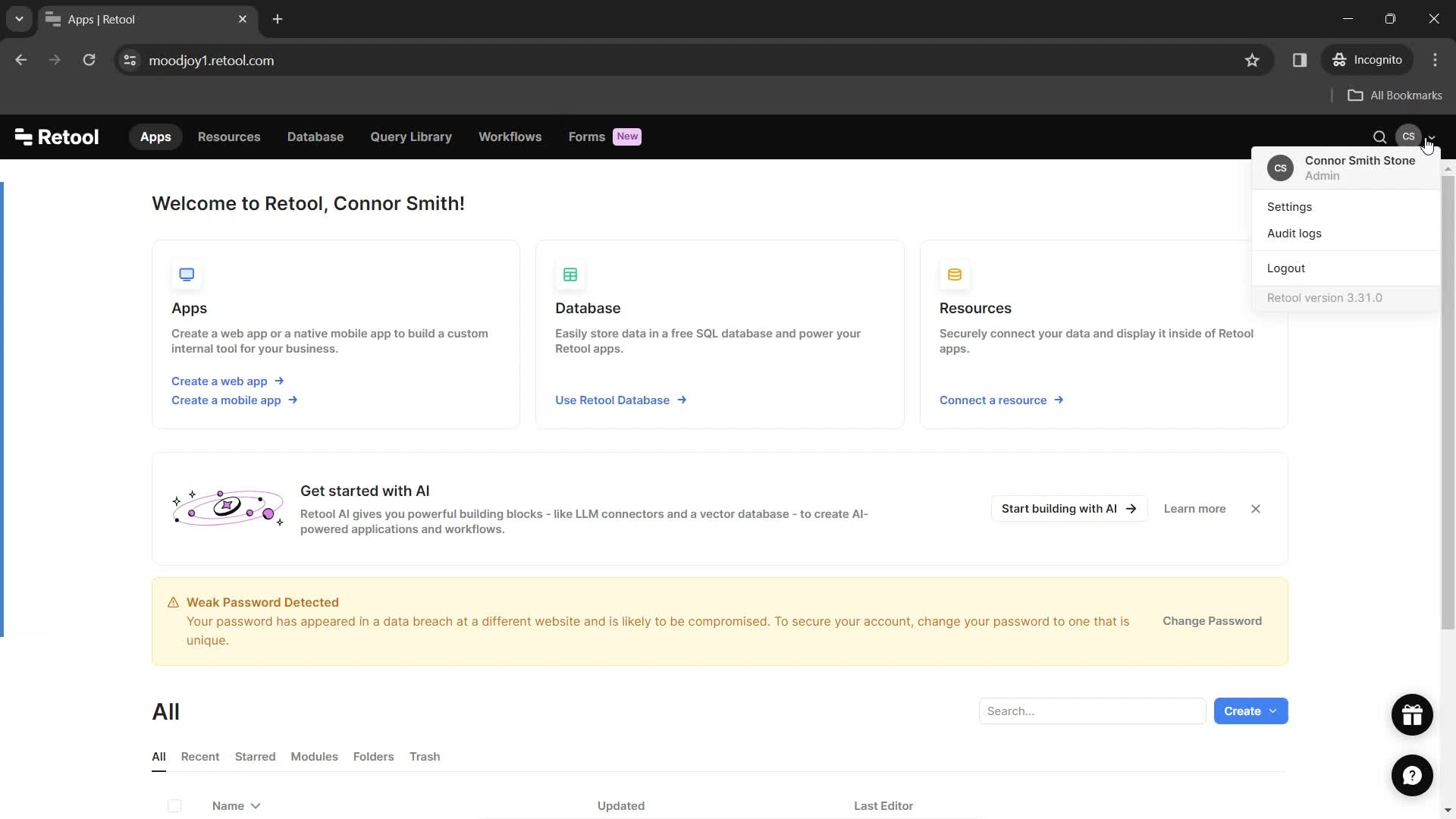Viewport: 1456px width, 819px height.
Task: Select the Modules tab
Action: (314, 756)
